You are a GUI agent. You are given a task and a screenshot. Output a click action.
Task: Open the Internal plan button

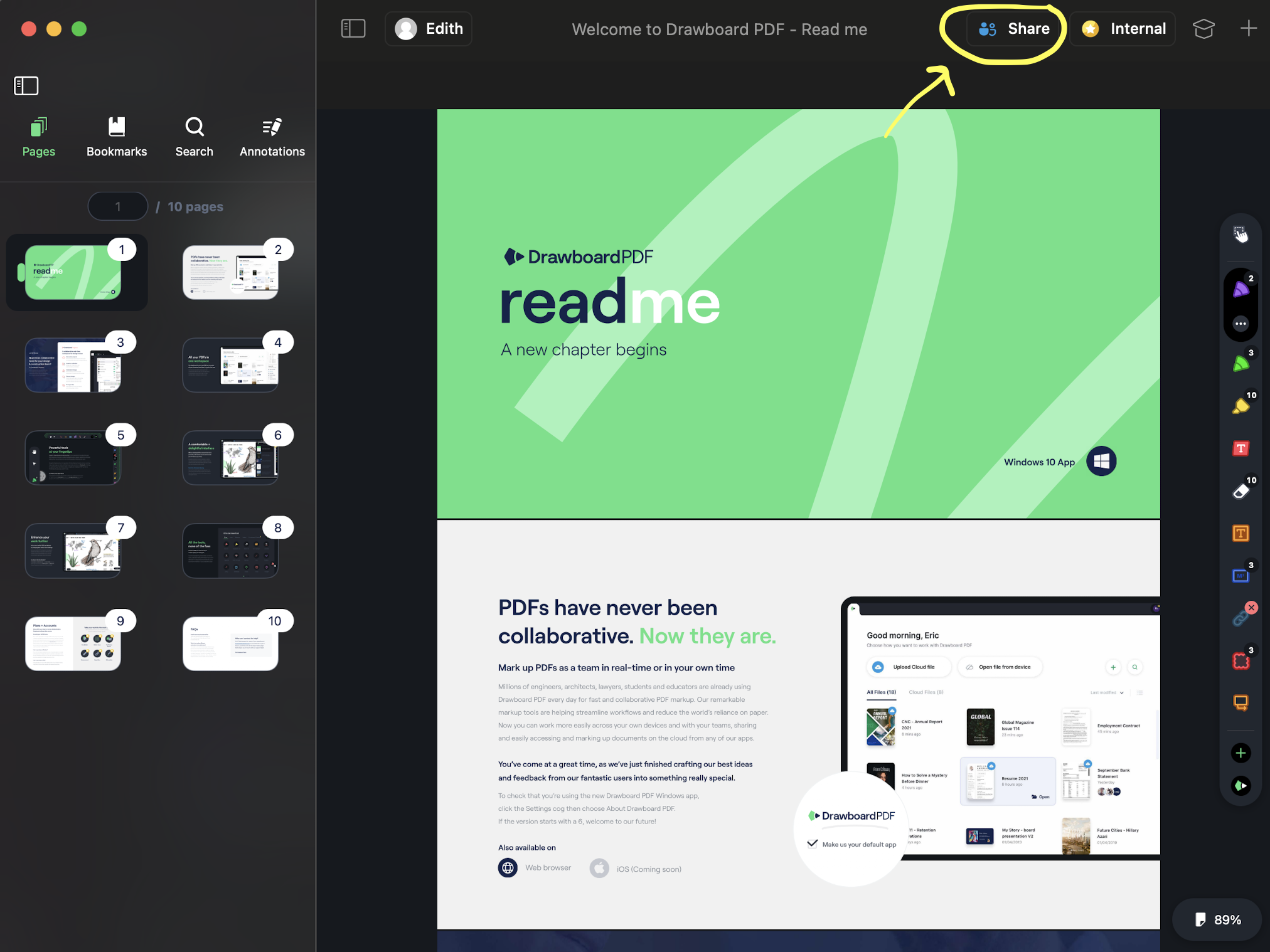[1123, 29]
